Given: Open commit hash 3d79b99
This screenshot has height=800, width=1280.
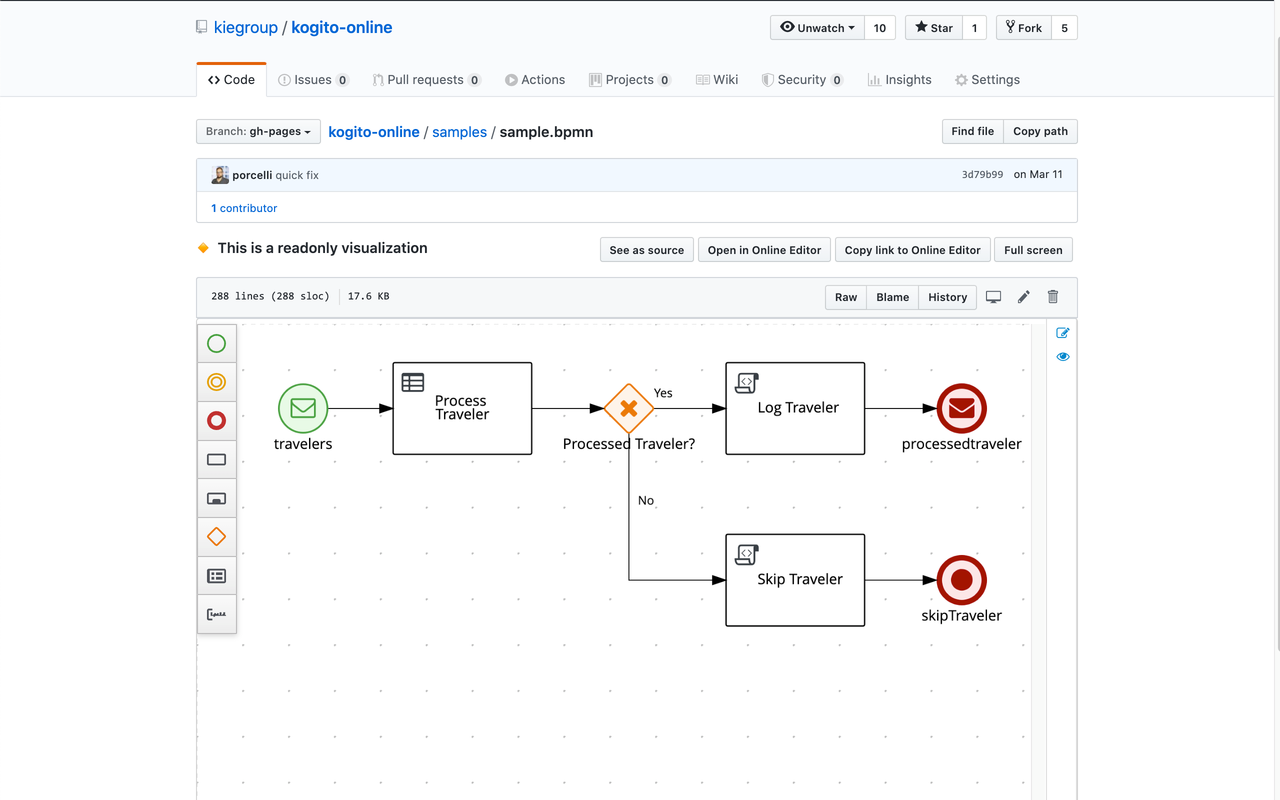Looking at the screenshot, I should [982, 175].
